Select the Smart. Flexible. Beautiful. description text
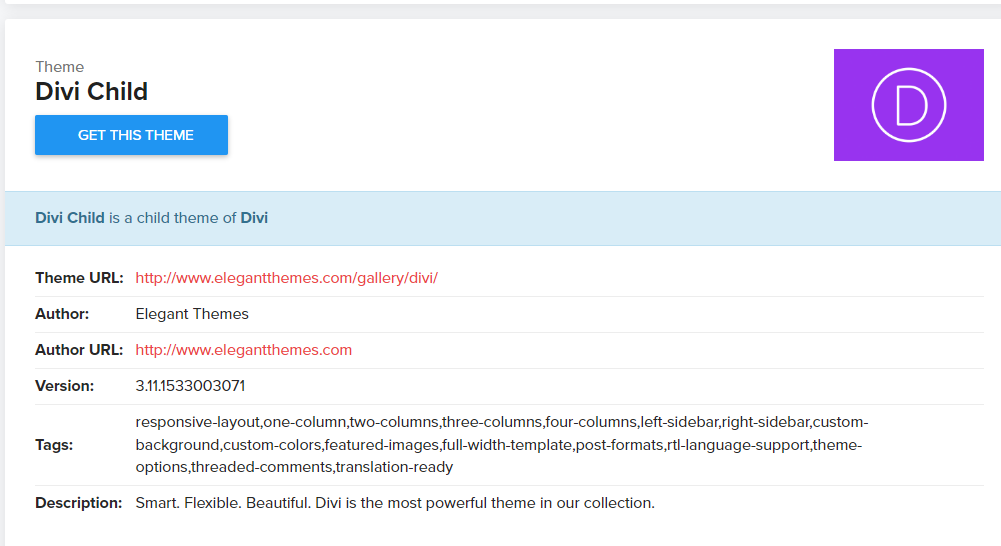 click(395, 503)
